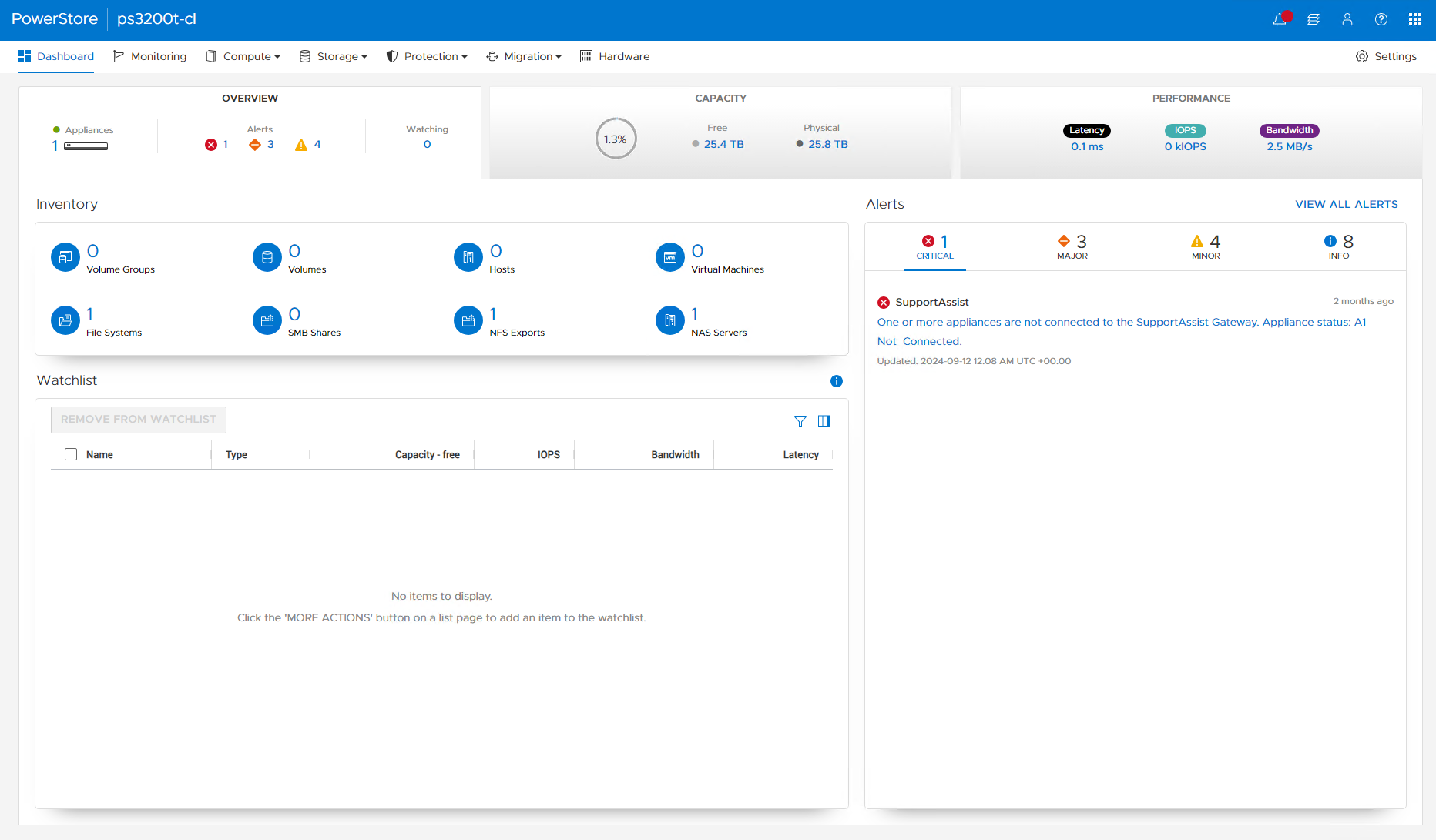This screenshot has height=840, width=1436.
Task: Open the SupportAssist alert description link
Action: pyautogui.click(x=1122, y=332)
